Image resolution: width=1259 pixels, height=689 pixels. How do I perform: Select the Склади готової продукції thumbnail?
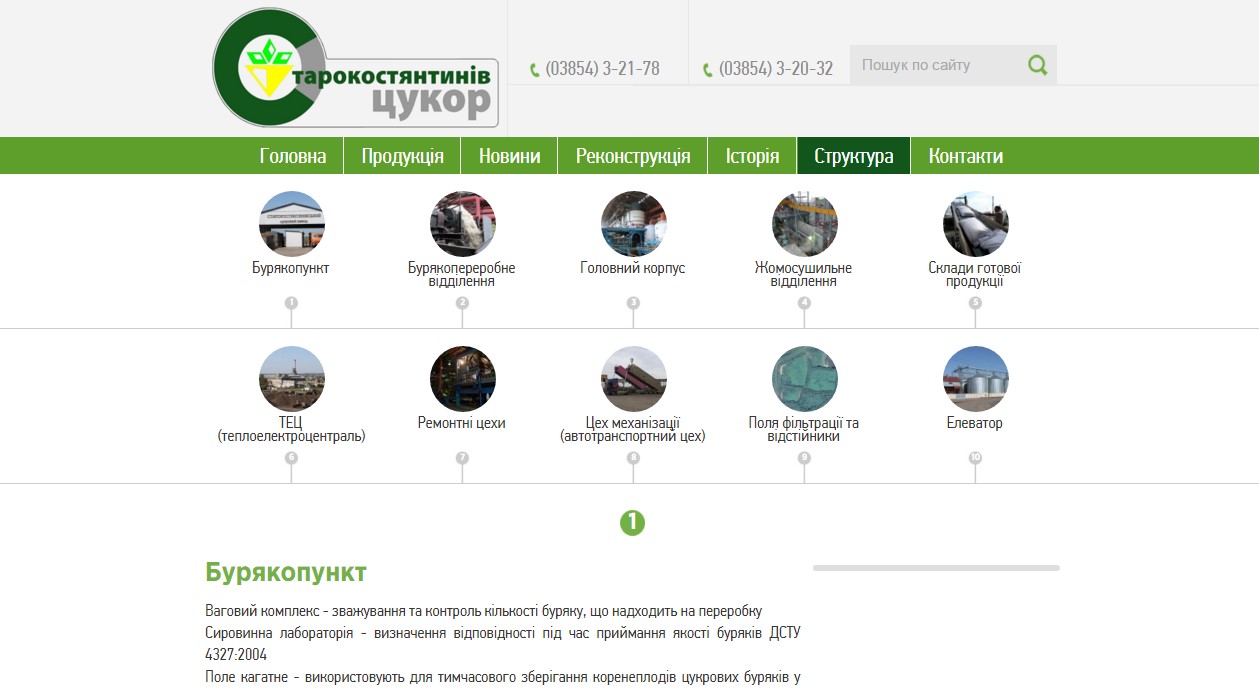976,224
